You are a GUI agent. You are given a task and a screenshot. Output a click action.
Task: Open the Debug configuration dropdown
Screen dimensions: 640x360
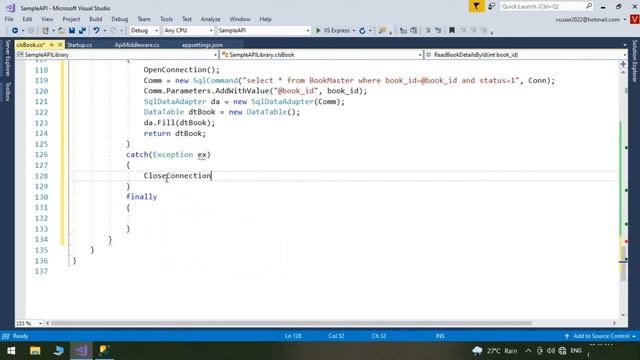point(144,31)
